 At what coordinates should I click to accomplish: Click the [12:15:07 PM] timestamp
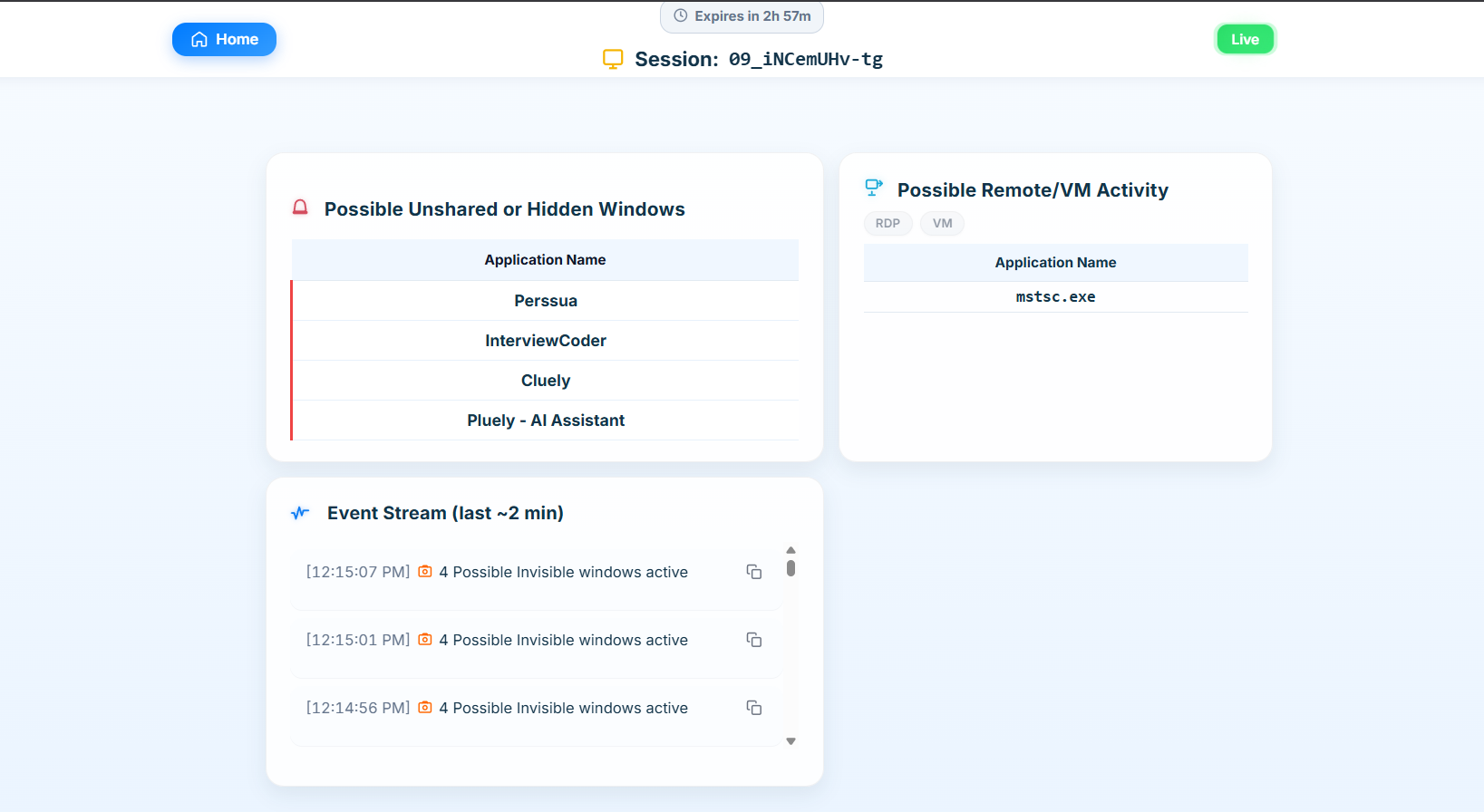tap(358, 572)
